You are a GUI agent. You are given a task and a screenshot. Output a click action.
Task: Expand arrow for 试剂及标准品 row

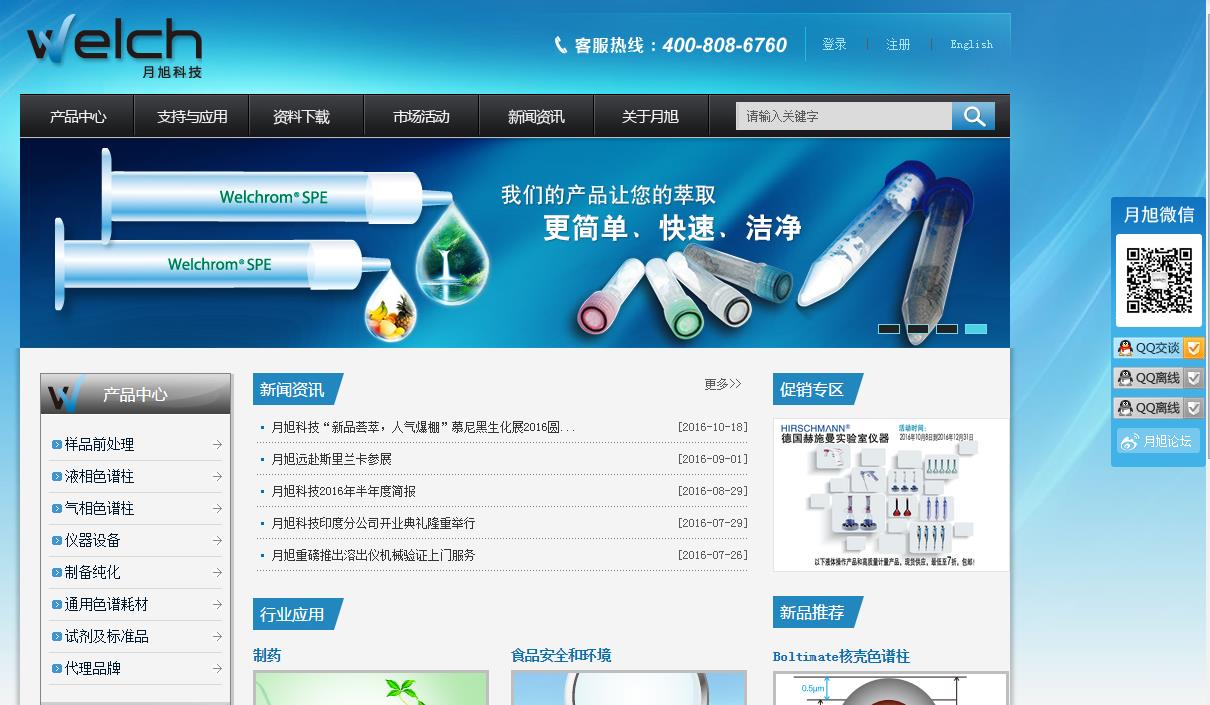[x=217, y=636]
